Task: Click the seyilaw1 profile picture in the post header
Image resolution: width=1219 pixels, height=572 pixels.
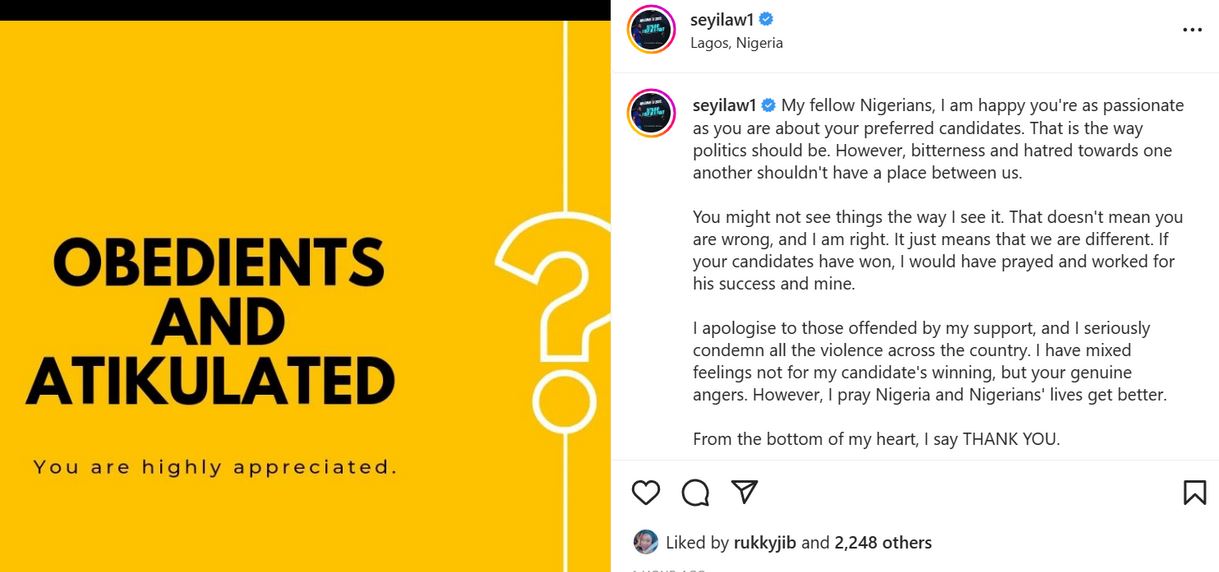Action: pos(651,29)
